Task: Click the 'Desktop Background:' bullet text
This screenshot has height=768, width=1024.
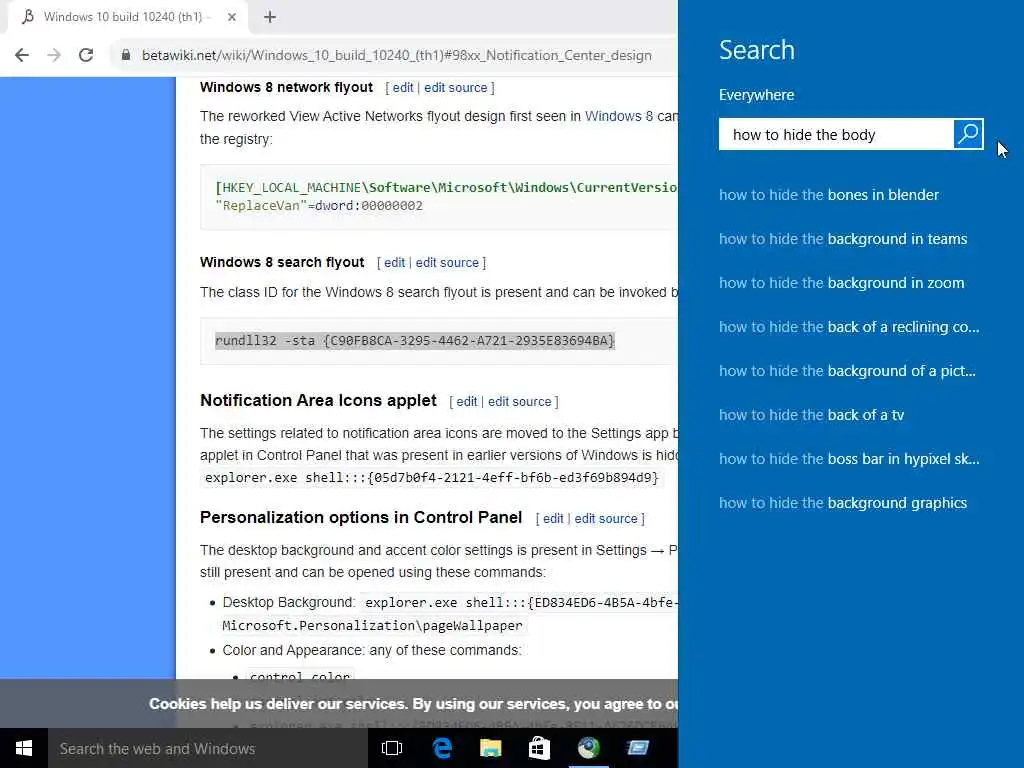Action: pos(289,602)
